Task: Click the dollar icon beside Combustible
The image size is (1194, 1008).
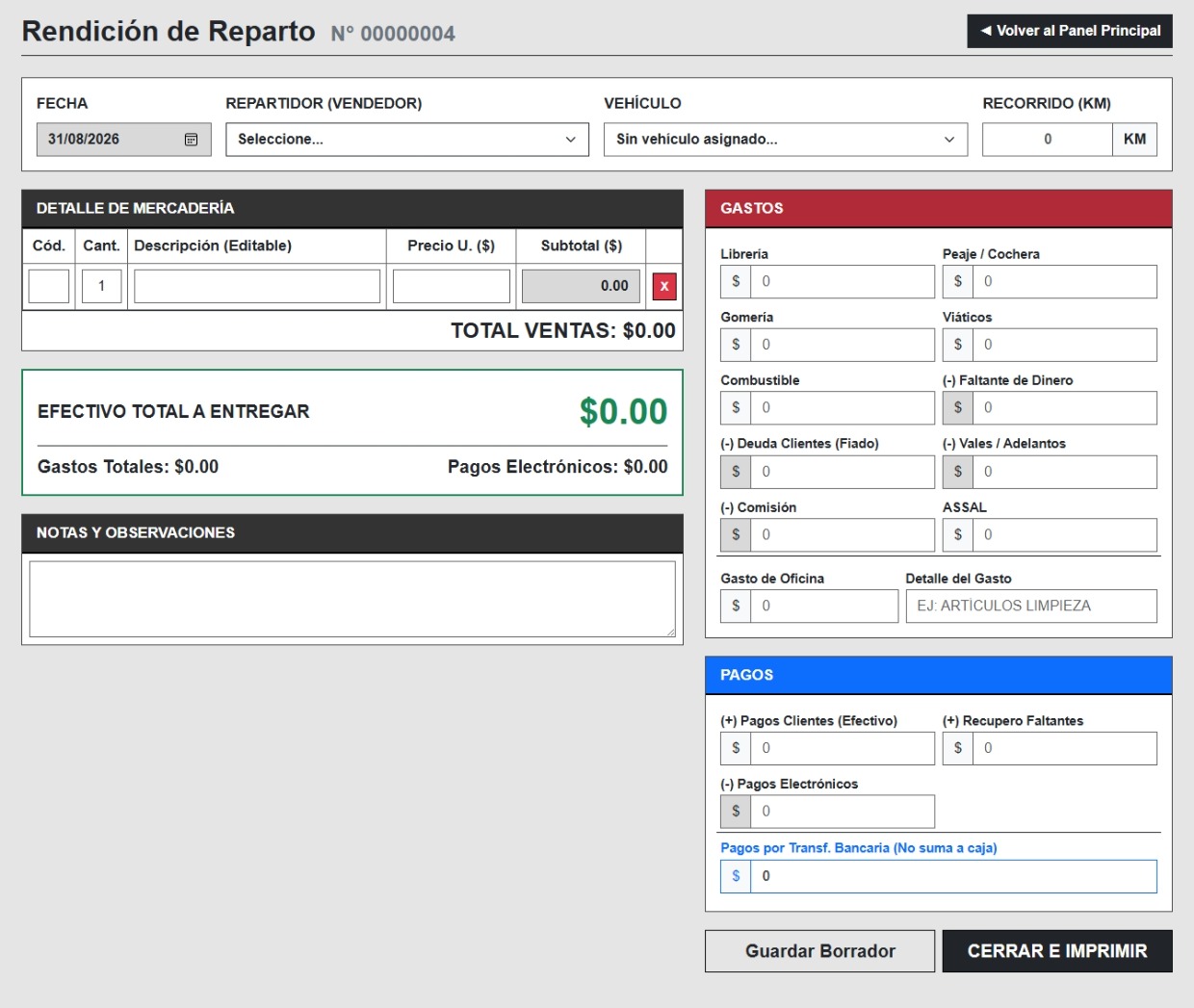Action: [736, 407]
